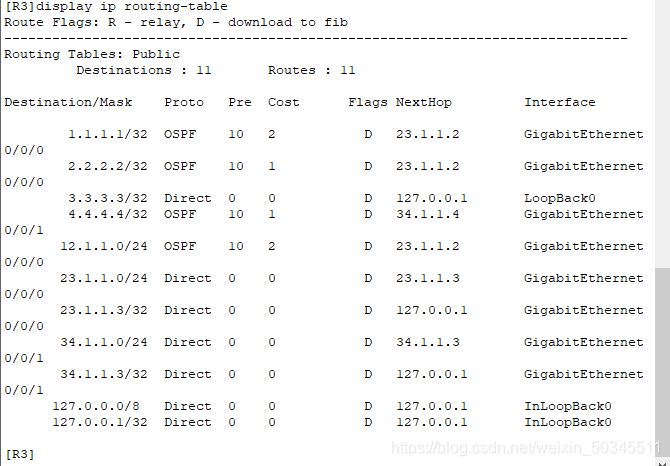The width and height of the screenshot is (670, 466).
Task: Click the vertical scrollbar thumb
Action: (x=662, y=362)
